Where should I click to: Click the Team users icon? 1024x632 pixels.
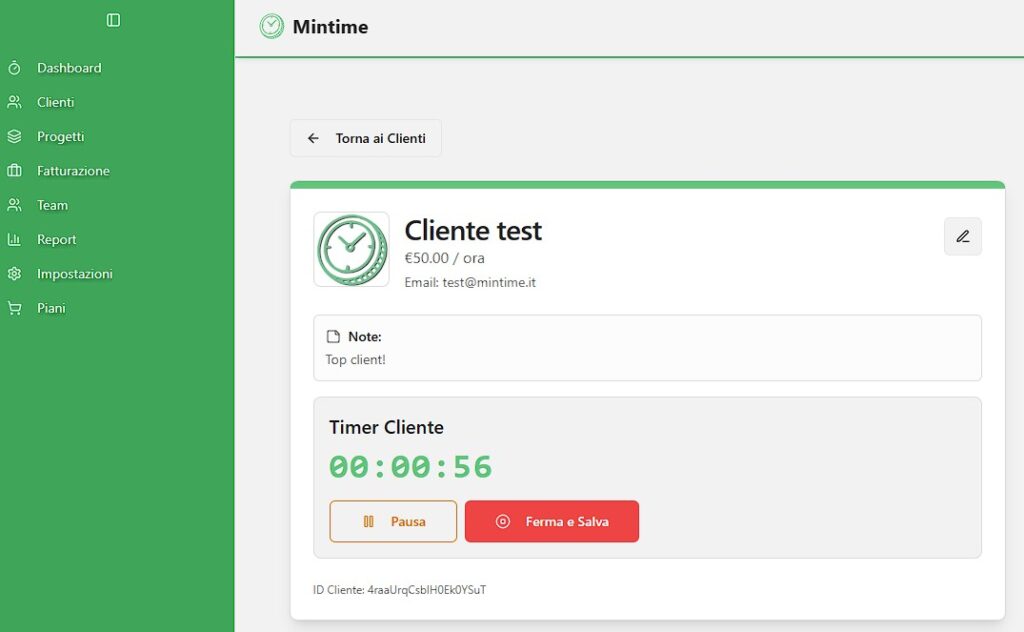[14, 205]
